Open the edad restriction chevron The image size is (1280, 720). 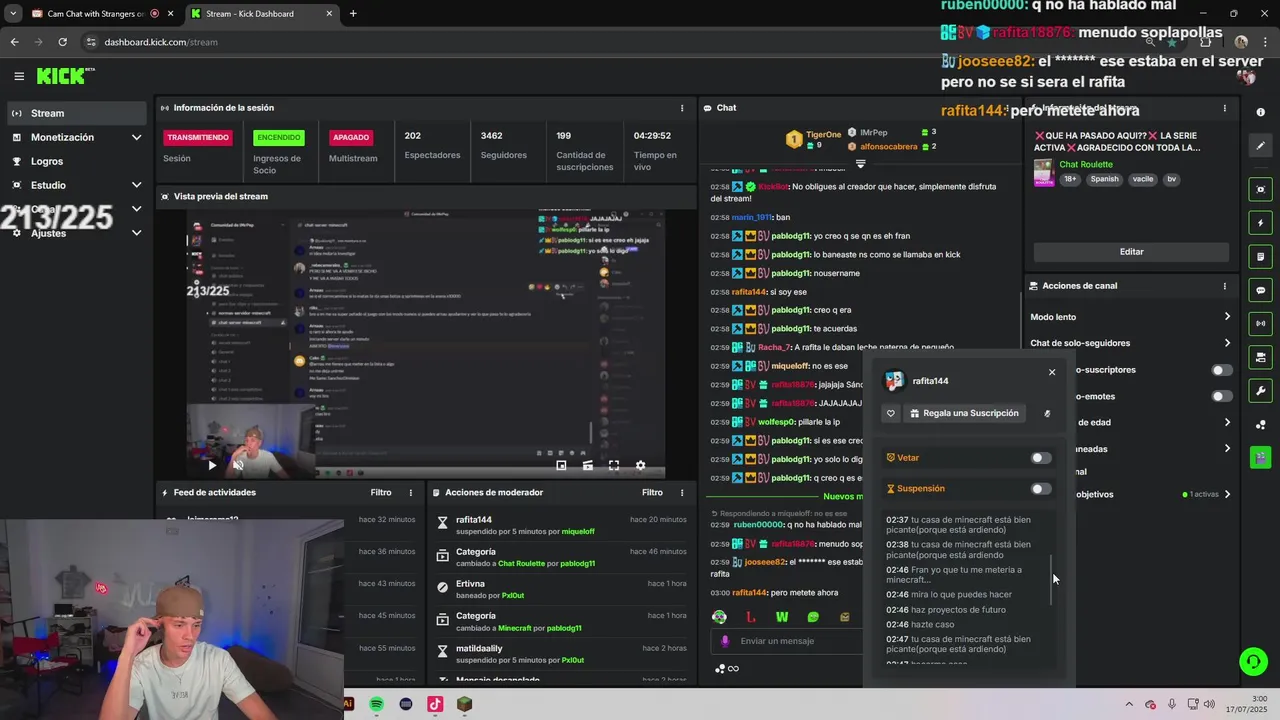(1227, 422)
